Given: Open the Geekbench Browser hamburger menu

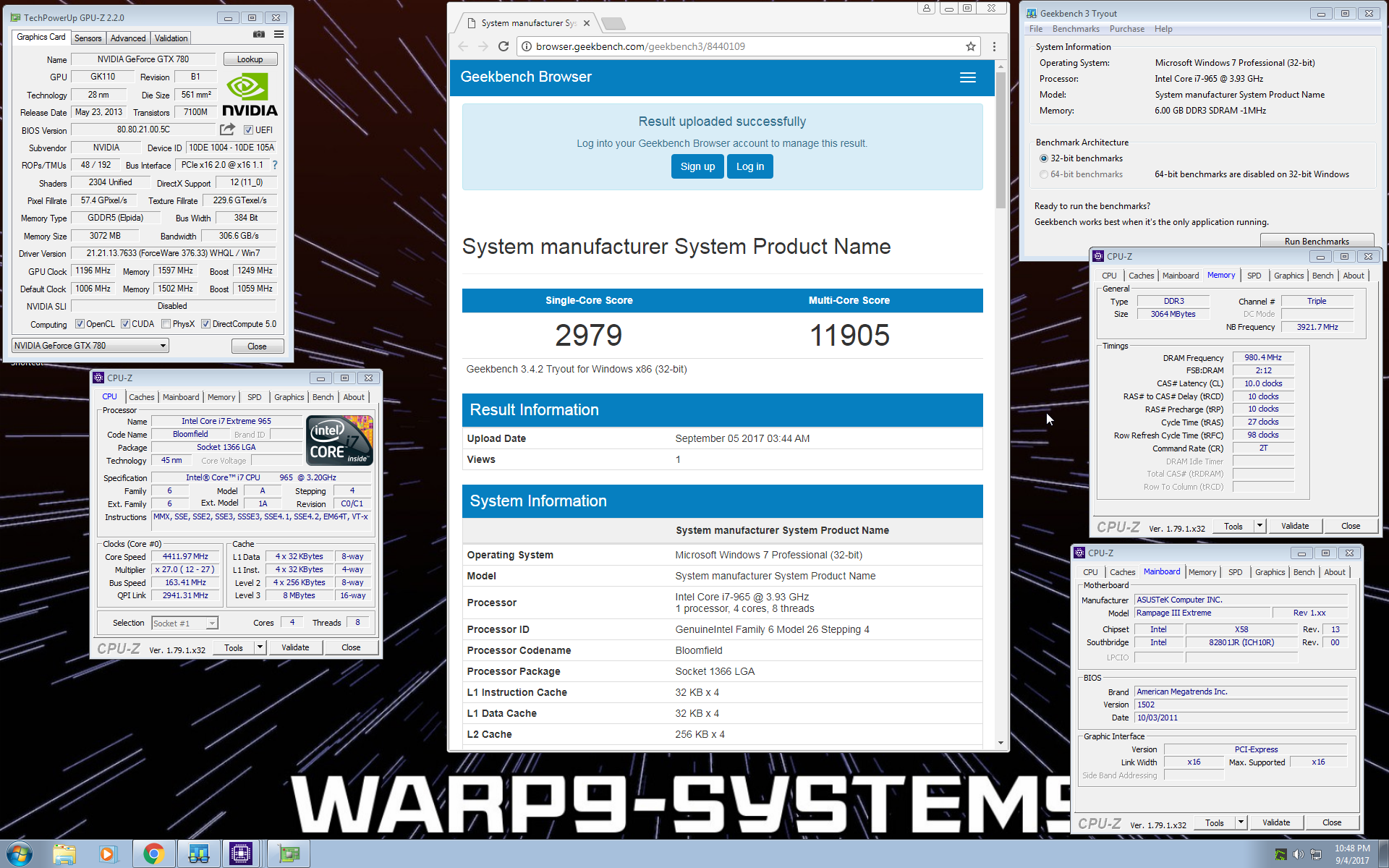Looking at the screenshot, I should coord(968,77).
